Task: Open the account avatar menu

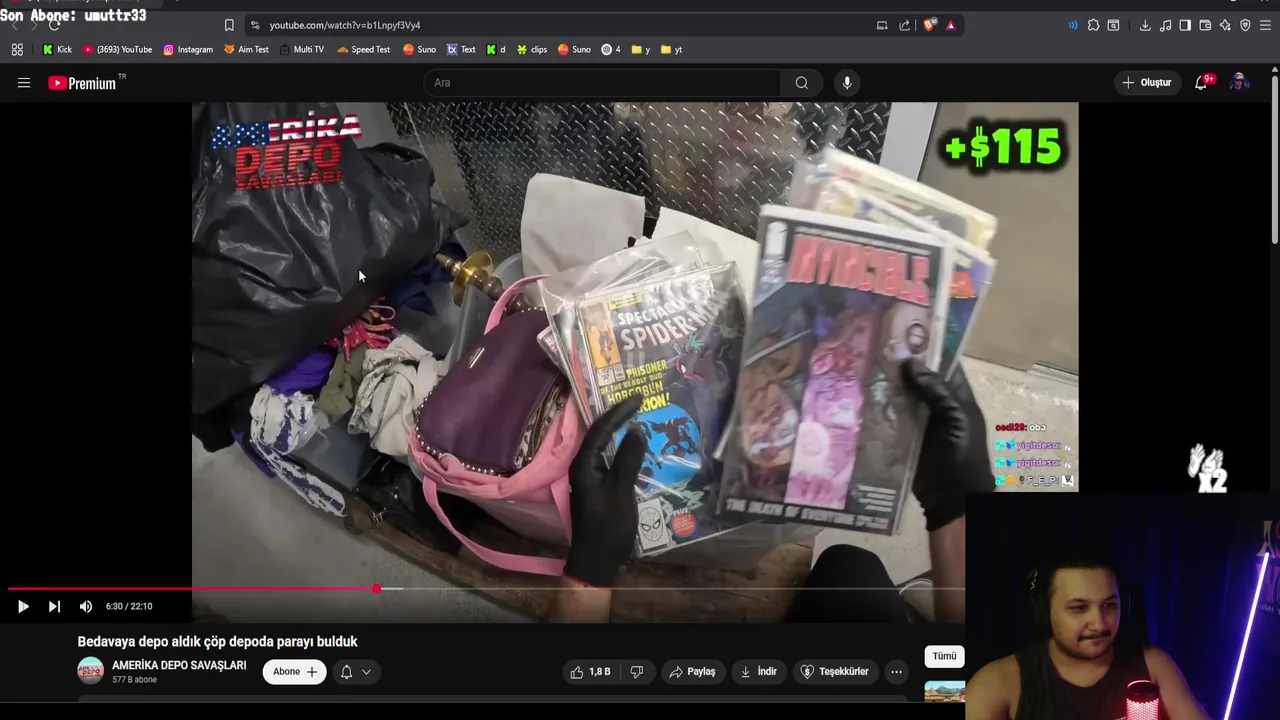Action: click(1239, 83)
